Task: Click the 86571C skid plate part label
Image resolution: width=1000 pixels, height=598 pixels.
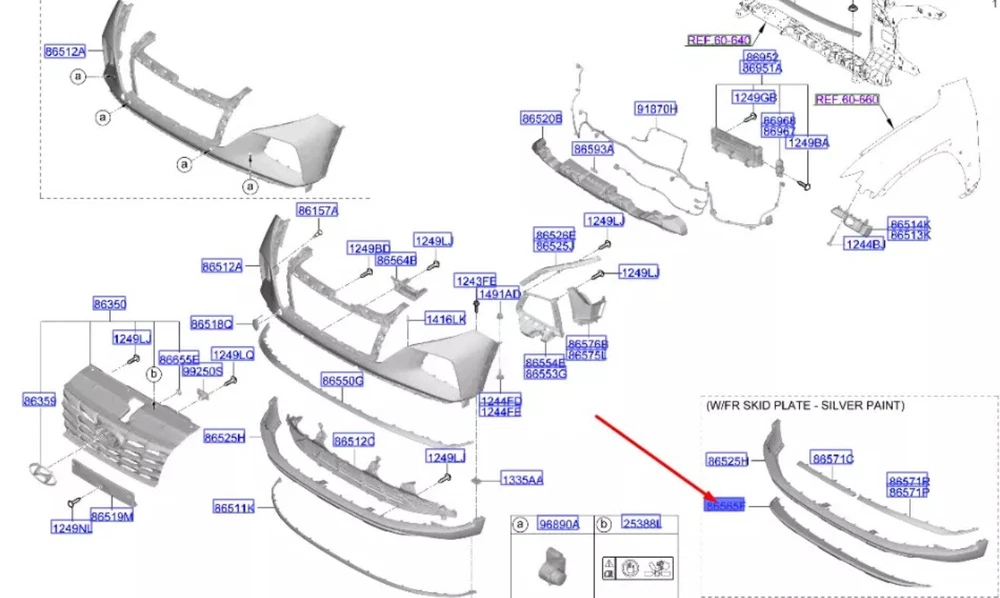Action: [832, 459]
